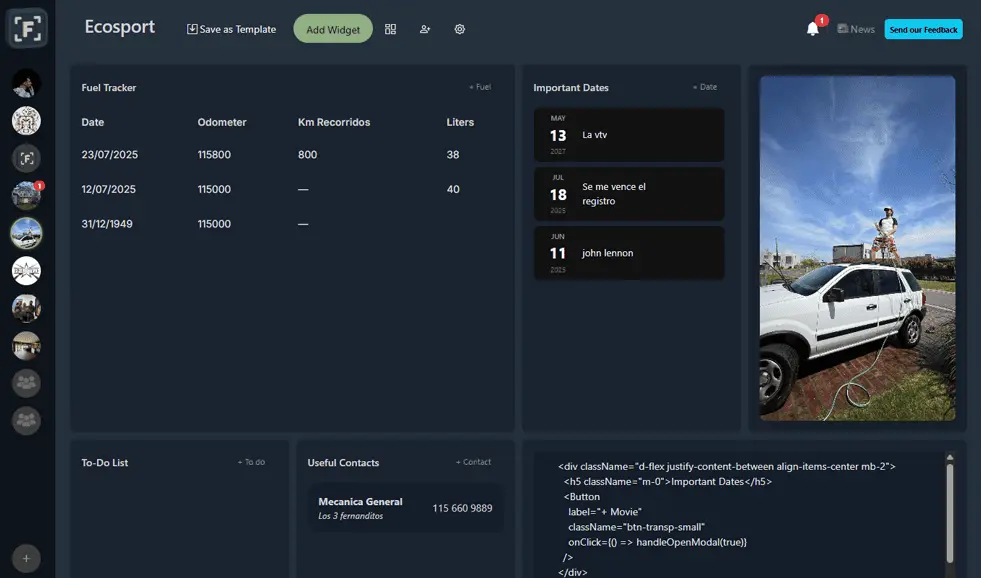Click the Odometer column header
Viewport: 981px width, 578px height.
click(222, 122)
